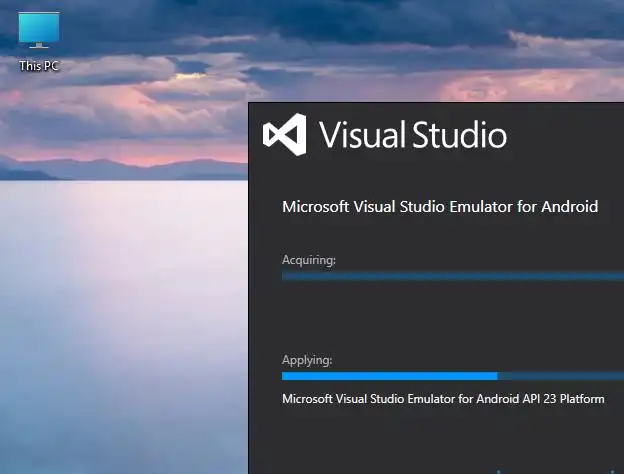Image resolution: width=624 pixels, height=474 pixels.
Task: Click the Acquiring progress bar
Action: [453, 276]
